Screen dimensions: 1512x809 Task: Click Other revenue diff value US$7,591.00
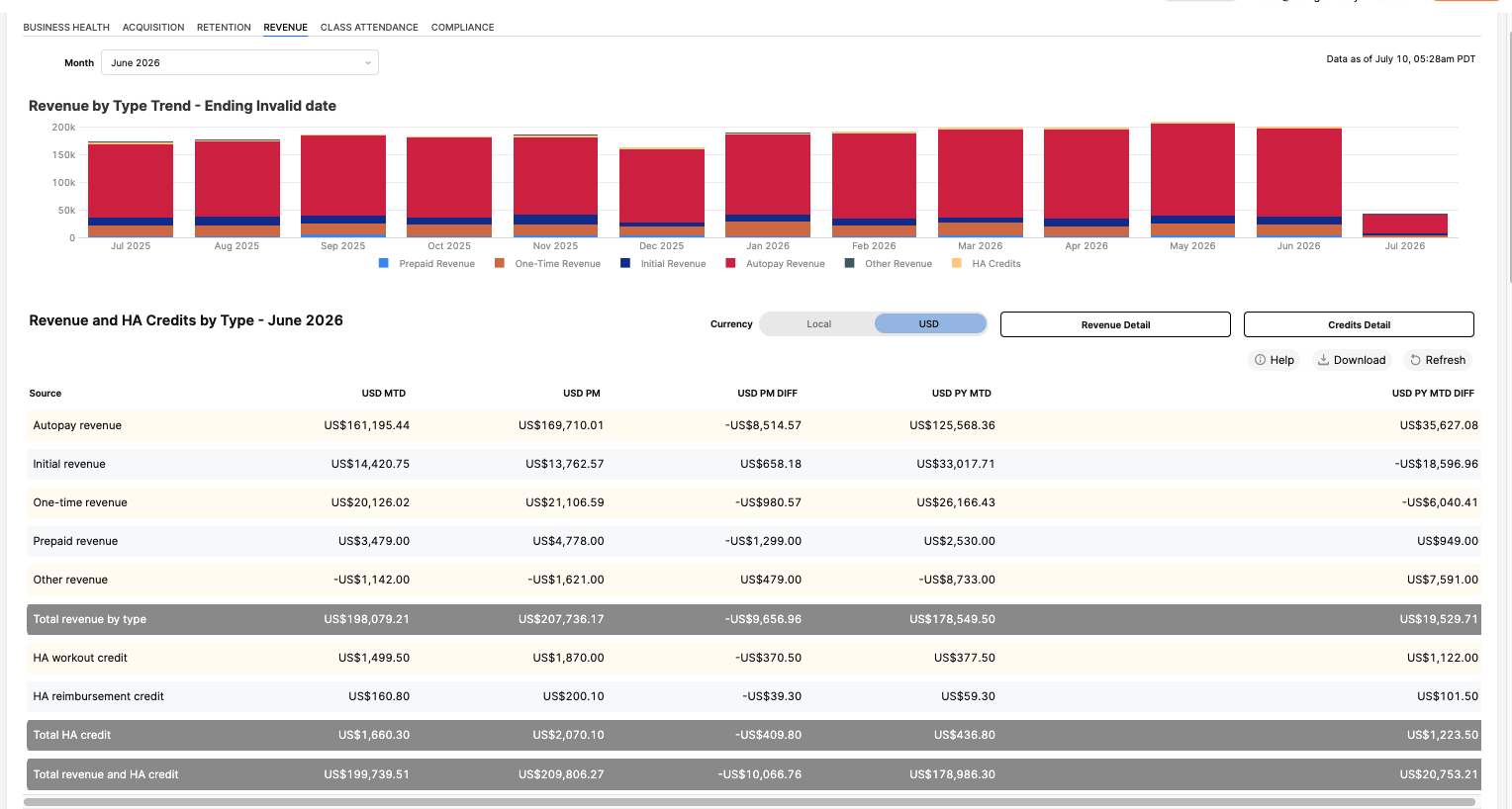point(1443,580)
